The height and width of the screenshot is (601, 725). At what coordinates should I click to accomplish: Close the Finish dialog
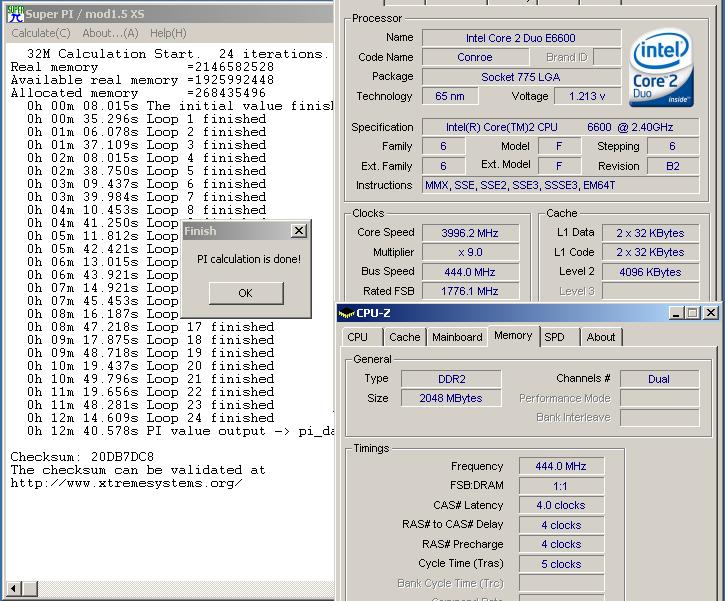[x=299, y=230]
